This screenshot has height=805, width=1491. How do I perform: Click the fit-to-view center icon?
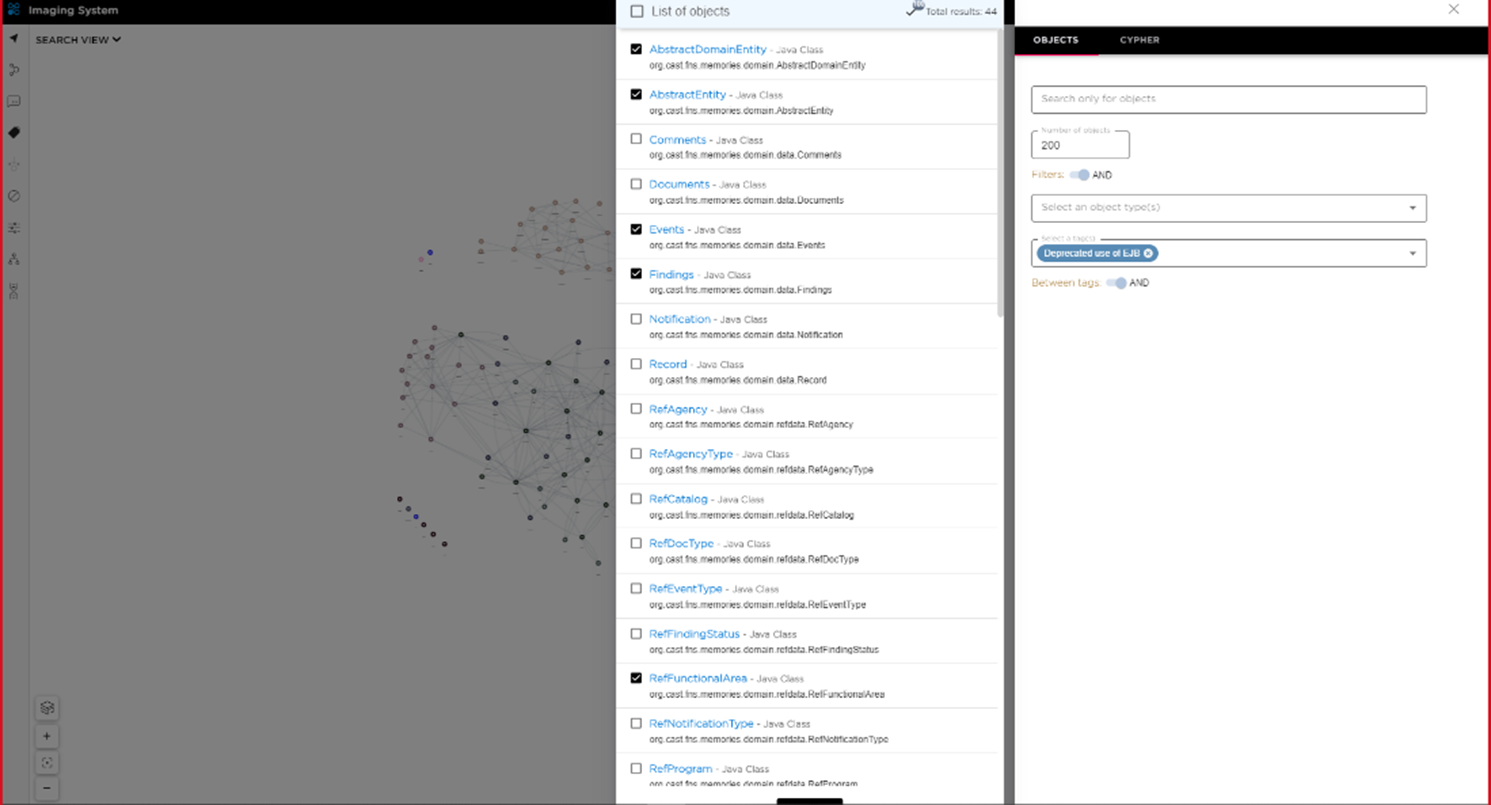(x=47, y=762)
